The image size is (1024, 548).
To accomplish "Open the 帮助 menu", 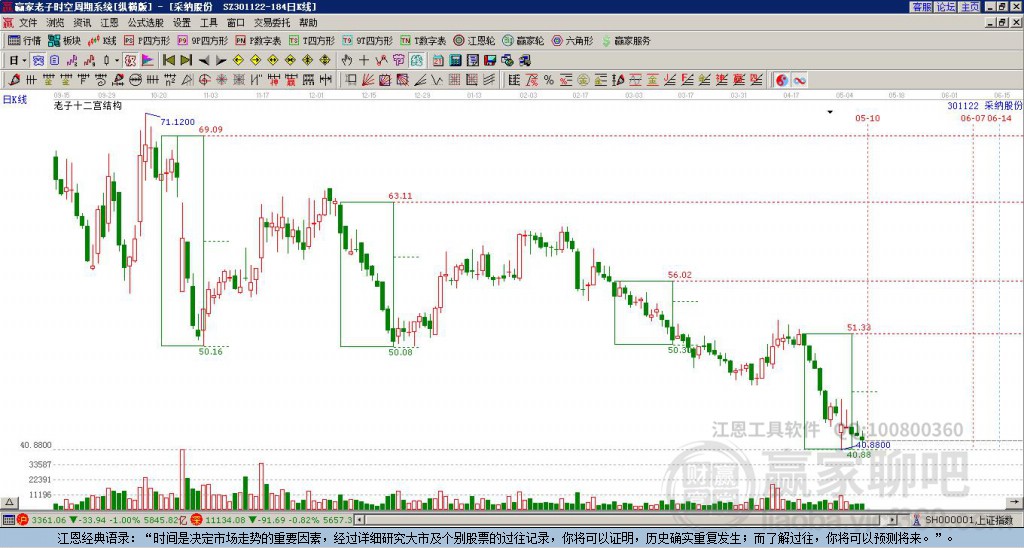I will click(x=308, y=23).
